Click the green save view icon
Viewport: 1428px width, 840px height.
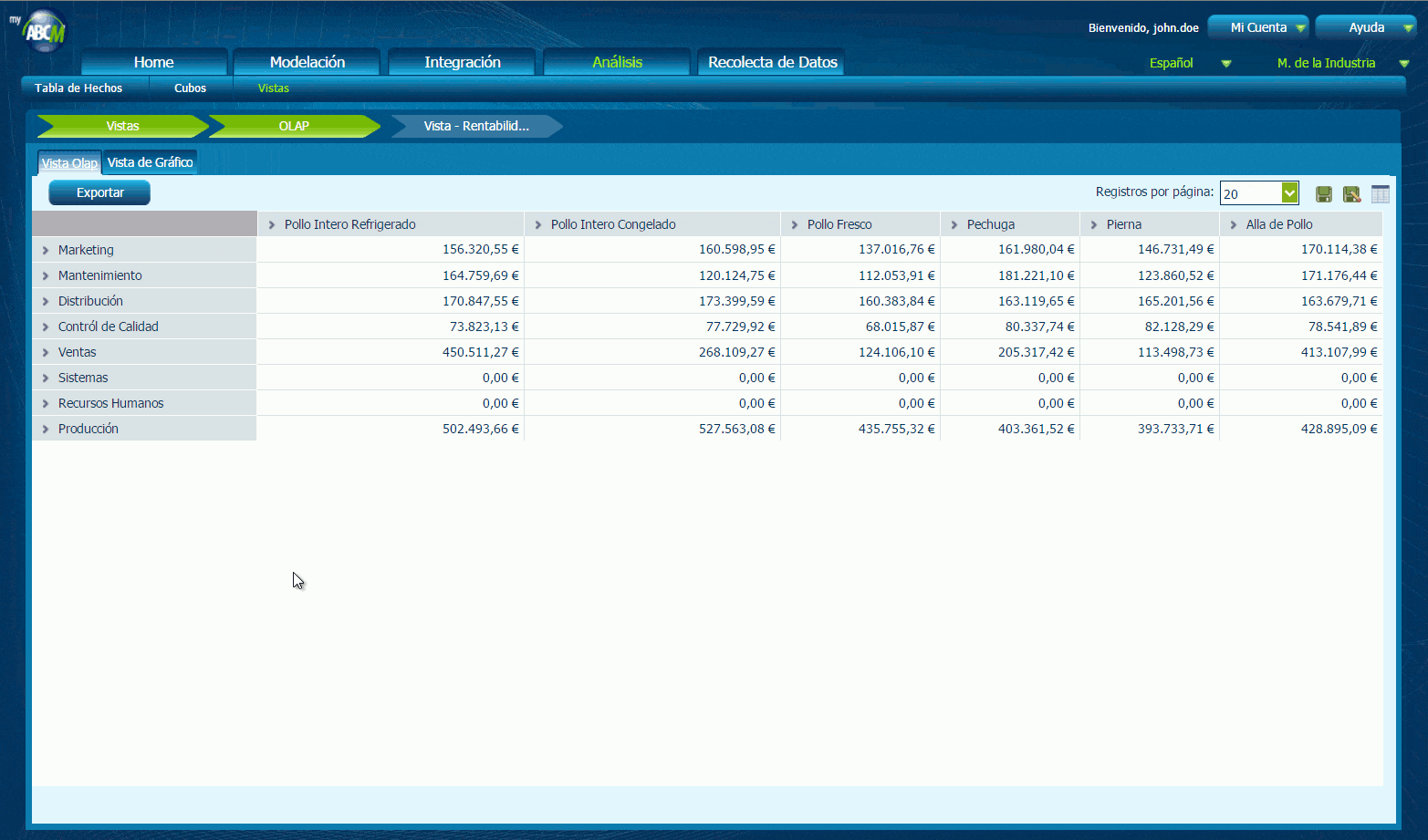click(1324, 193)
